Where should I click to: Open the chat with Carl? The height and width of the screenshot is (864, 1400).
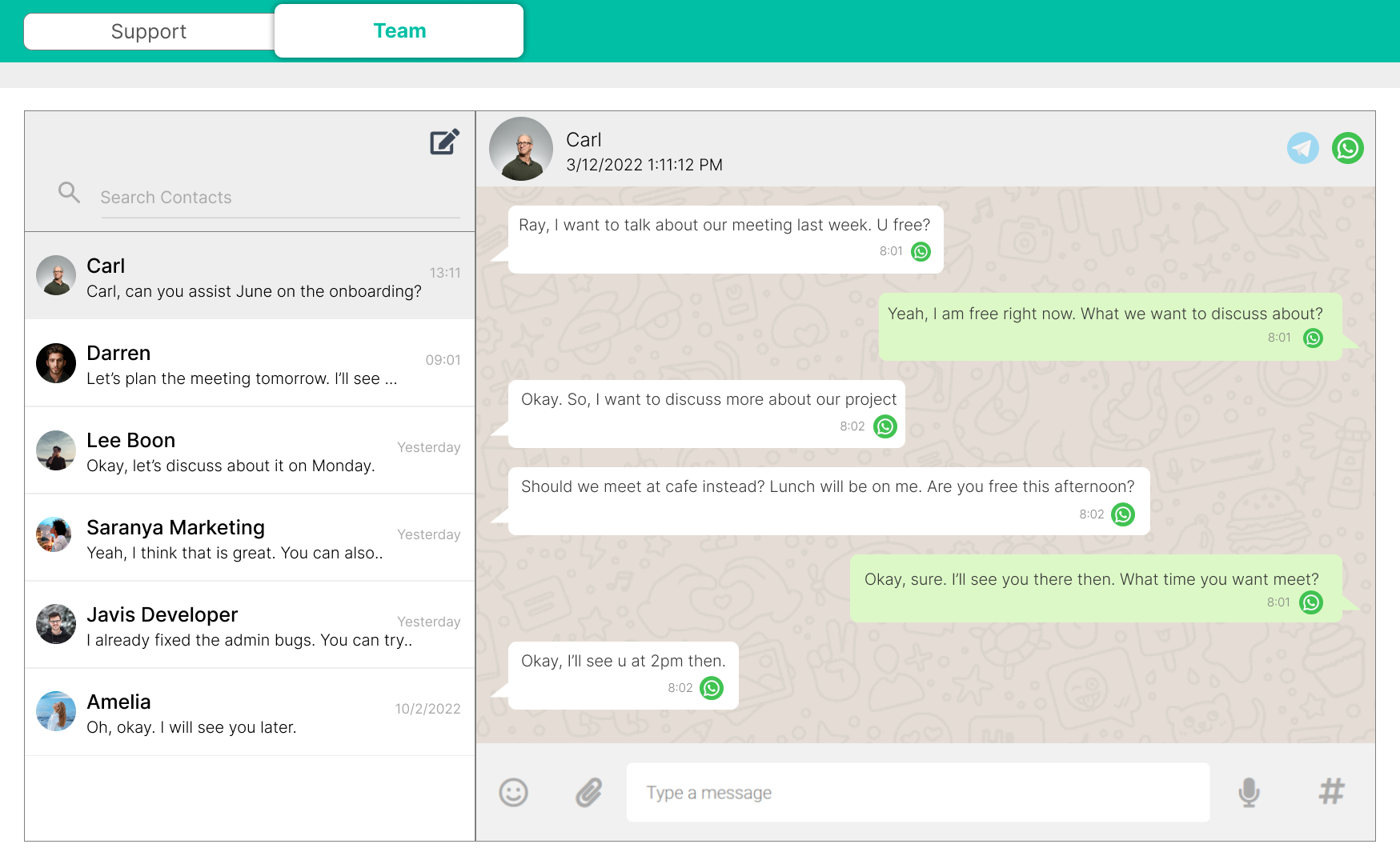point(250,276)
